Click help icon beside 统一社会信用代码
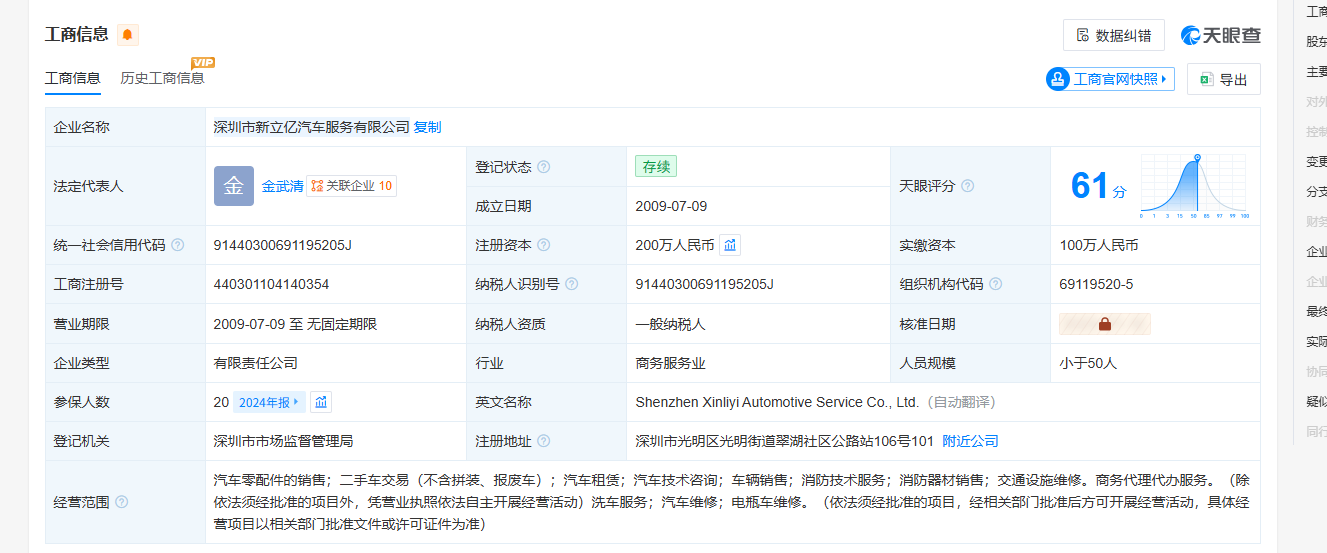Screen dimensions: 1327x553 click(177, 245)
